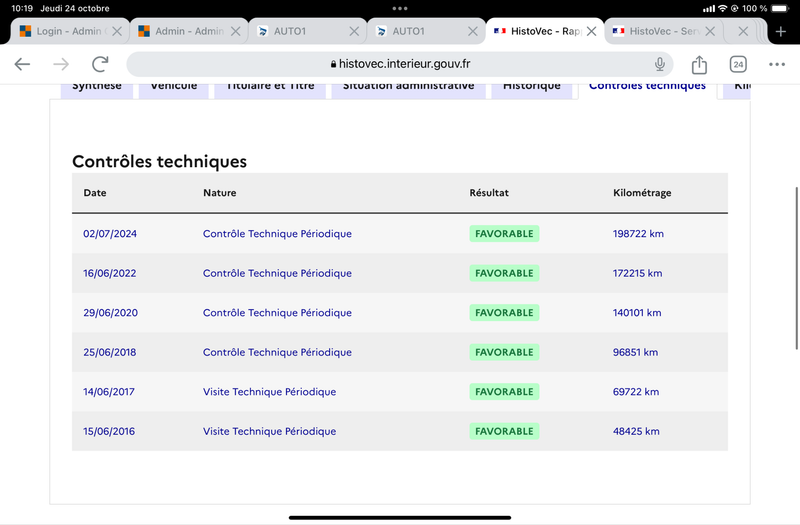This screenshot has height=525, width=800.
Task: Open a new tab with plus button
Action: tap(781, 32)
